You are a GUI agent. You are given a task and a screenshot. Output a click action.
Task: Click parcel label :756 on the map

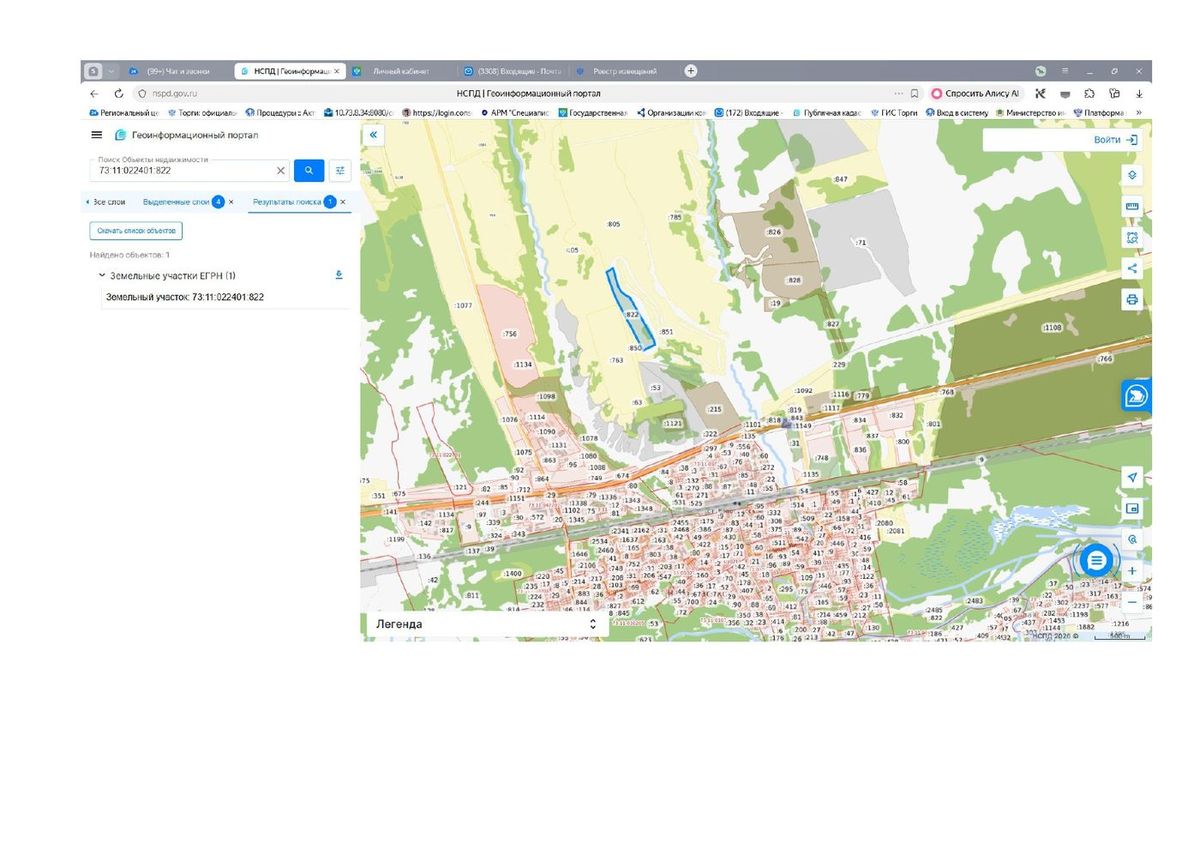509,334
